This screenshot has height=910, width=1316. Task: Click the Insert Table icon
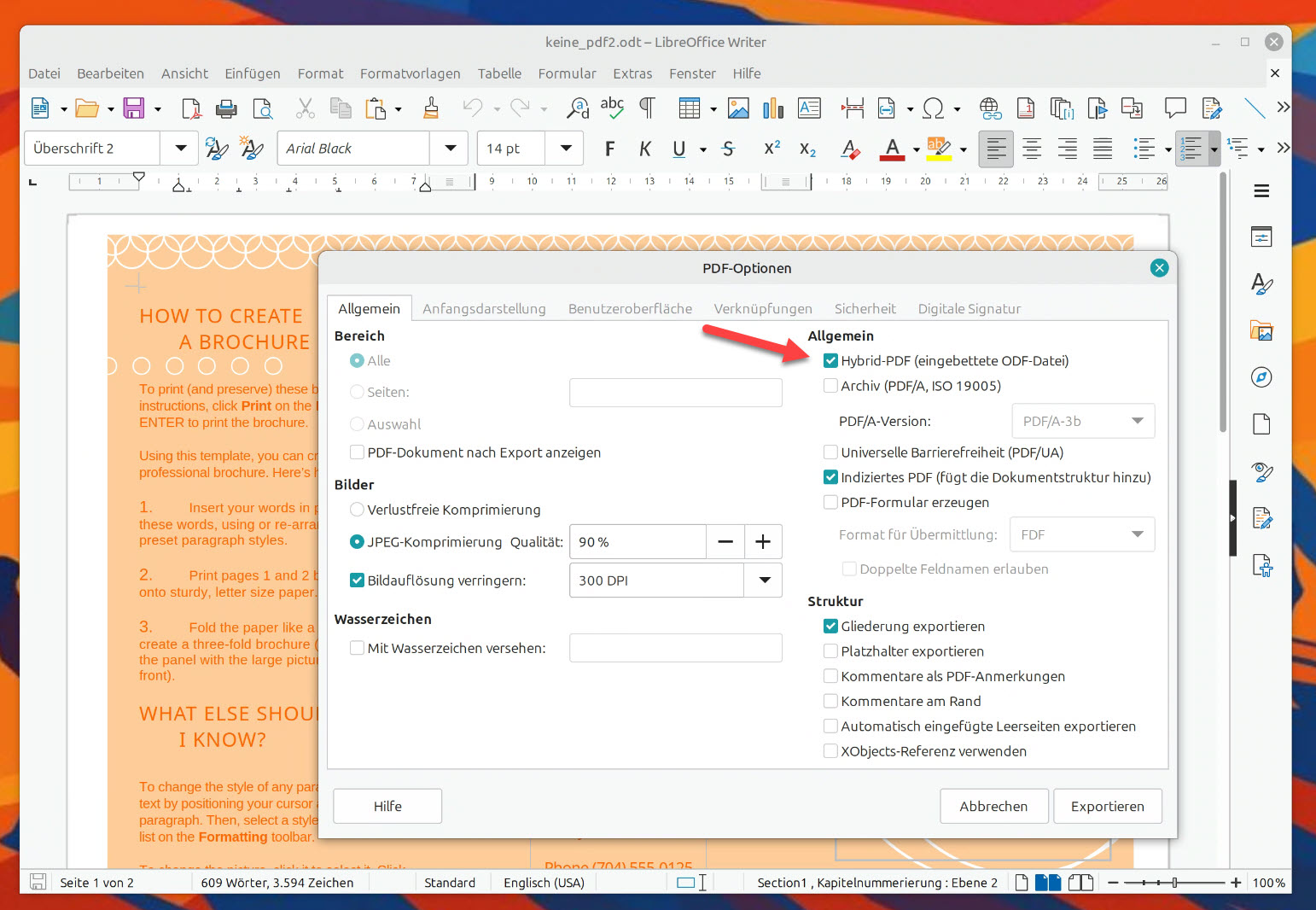coord(690,108)
